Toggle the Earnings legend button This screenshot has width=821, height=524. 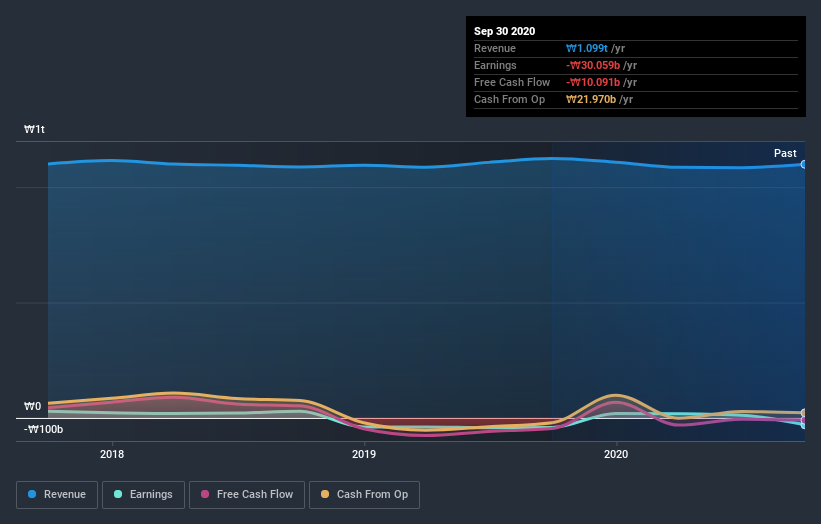pos(143,495)
